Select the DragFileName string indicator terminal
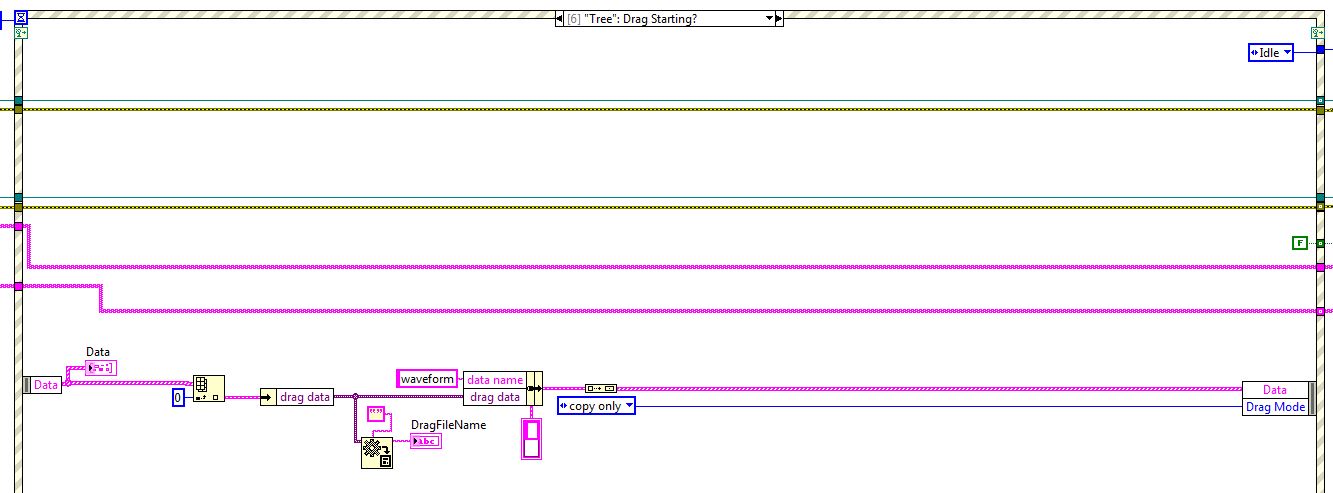Screen dimensions: 1333x493 [x=426, y=441]
